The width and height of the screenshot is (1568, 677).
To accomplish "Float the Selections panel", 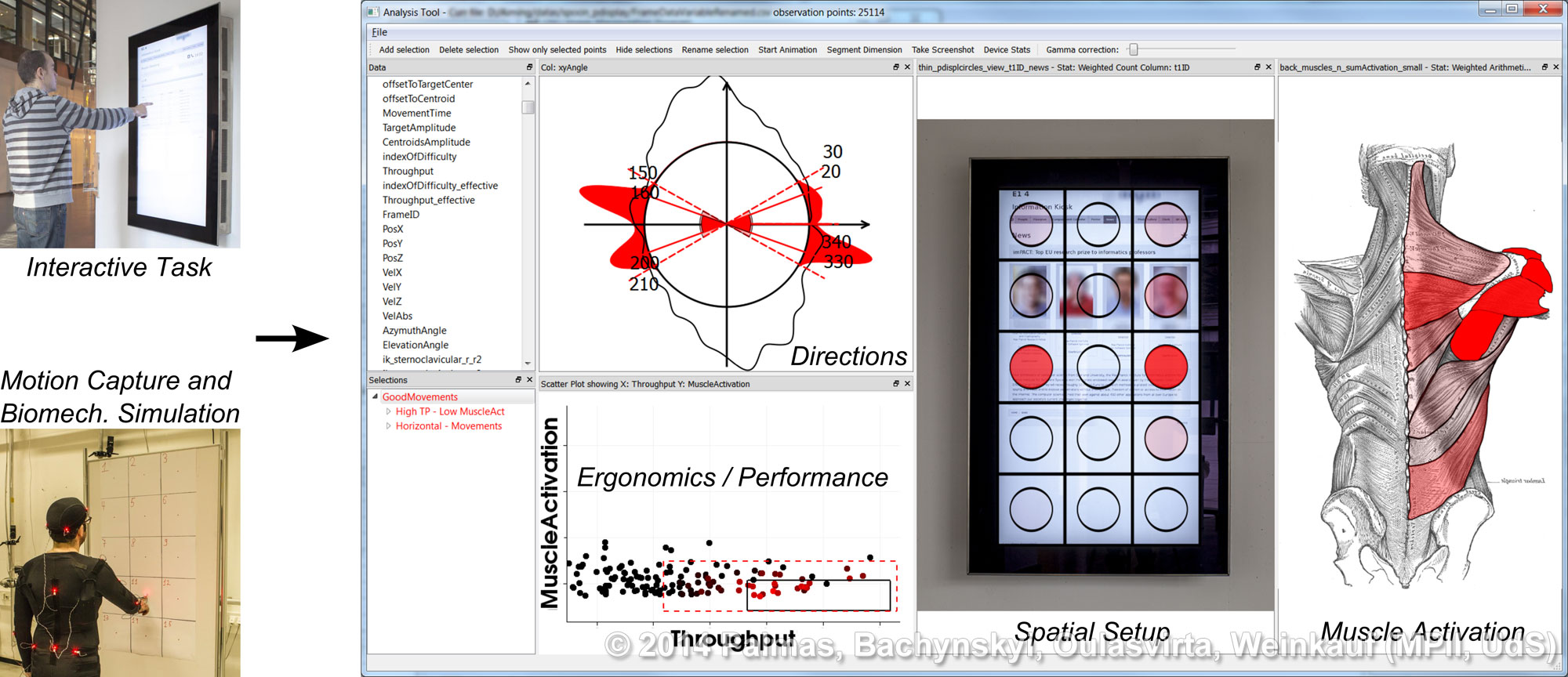I will pyautogui.click(x=518, y=380).
